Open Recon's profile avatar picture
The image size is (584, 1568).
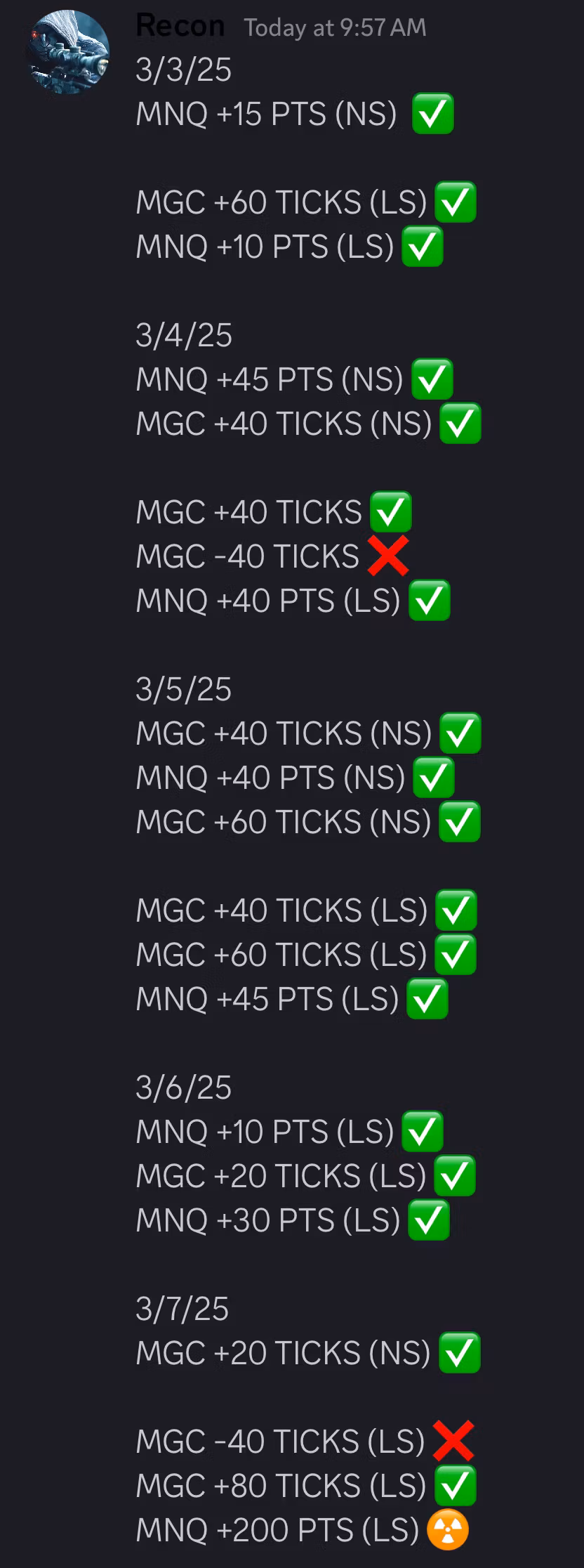pos(69,52)
